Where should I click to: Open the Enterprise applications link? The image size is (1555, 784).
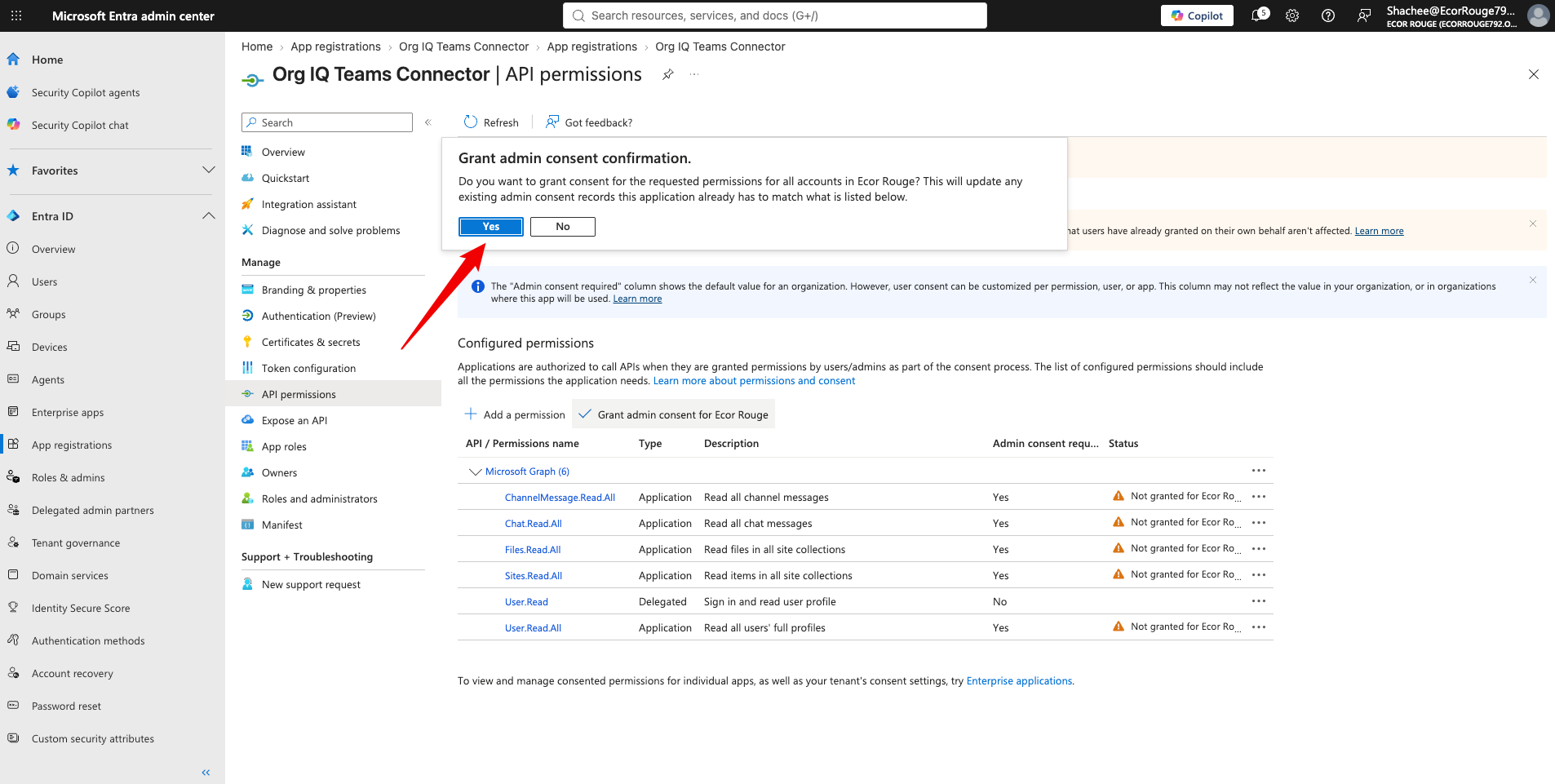pos(1019,681)
